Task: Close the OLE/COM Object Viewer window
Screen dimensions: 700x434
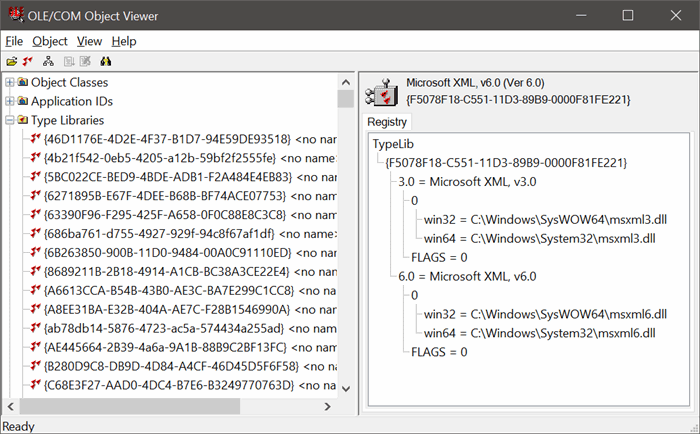Action: pyautogui.click(x=675, y=15)
